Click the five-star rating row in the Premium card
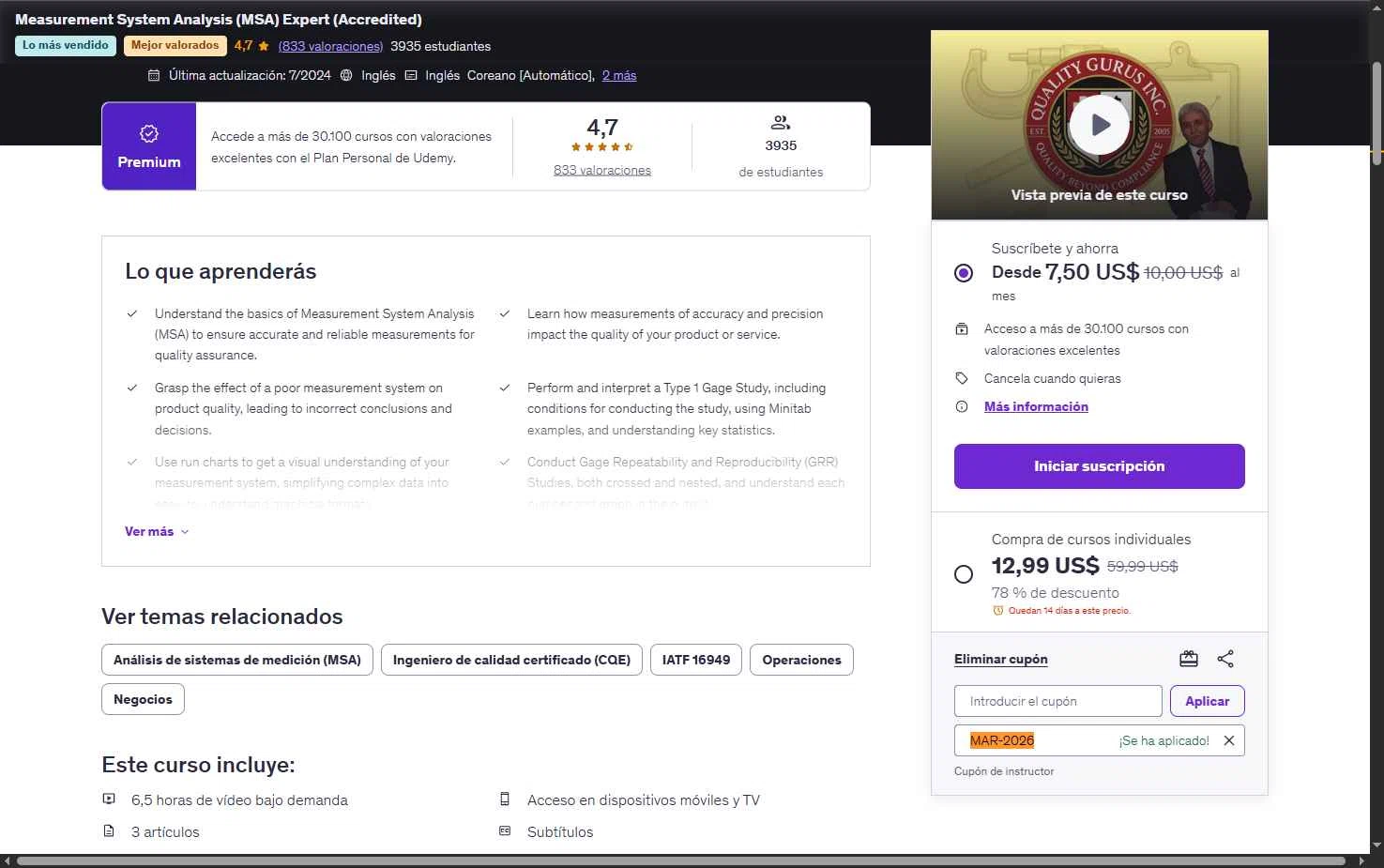The width and height of the screenshot is (1384, 868). [x=602, y=147]
